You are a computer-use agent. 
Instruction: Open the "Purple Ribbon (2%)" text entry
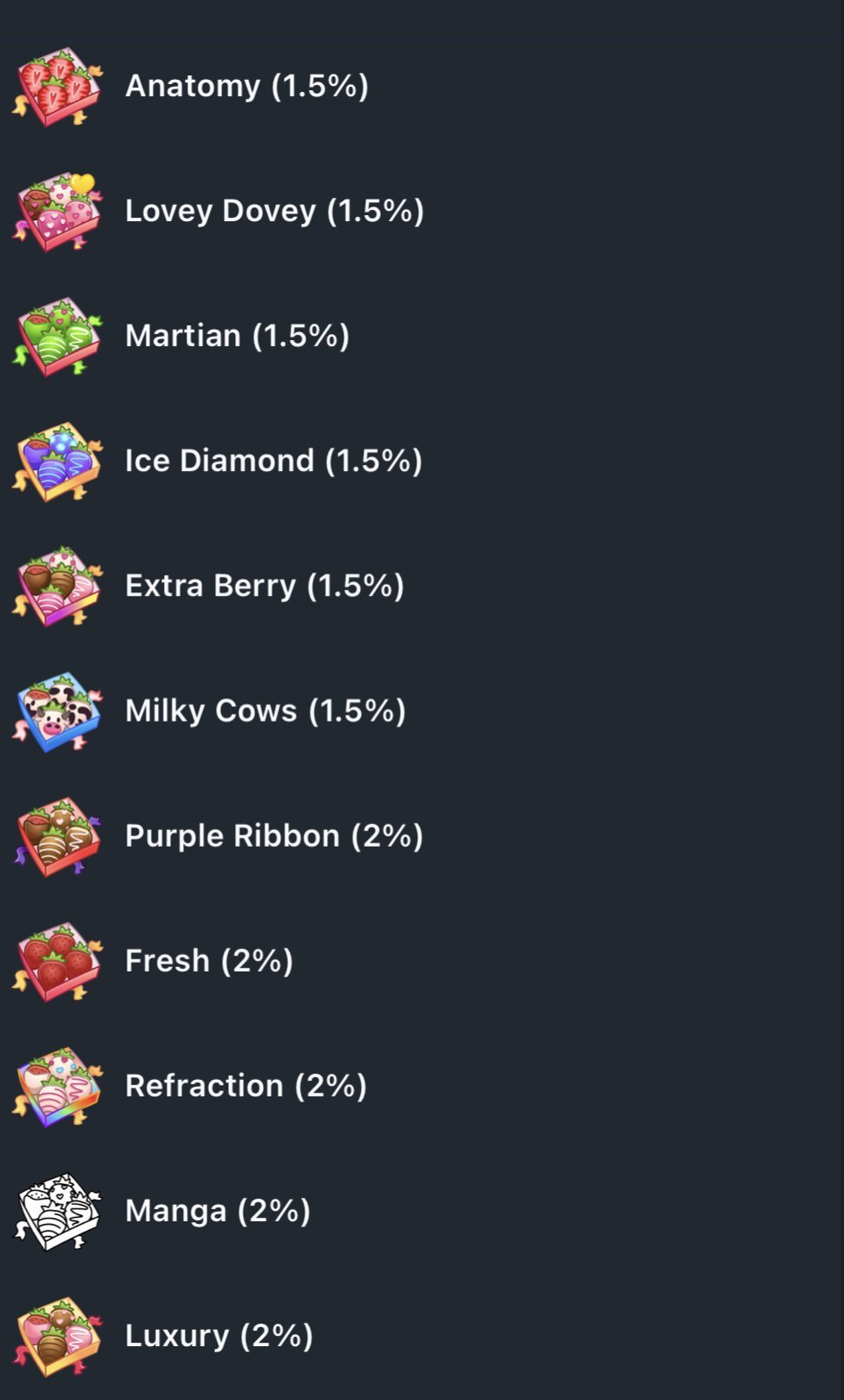273,835
